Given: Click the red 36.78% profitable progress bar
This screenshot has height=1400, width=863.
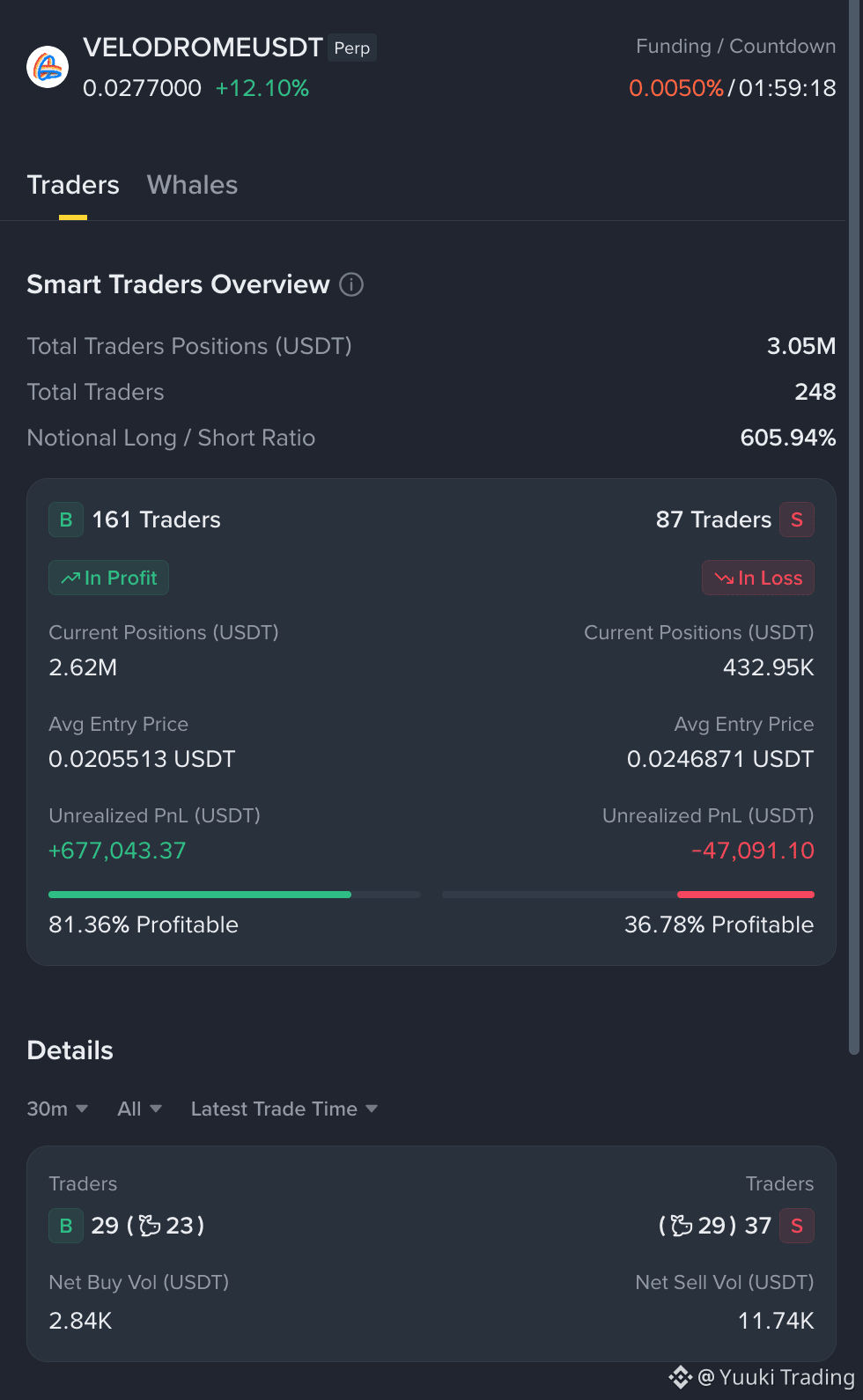Looking at the screenshot, I should pos(746,895).
